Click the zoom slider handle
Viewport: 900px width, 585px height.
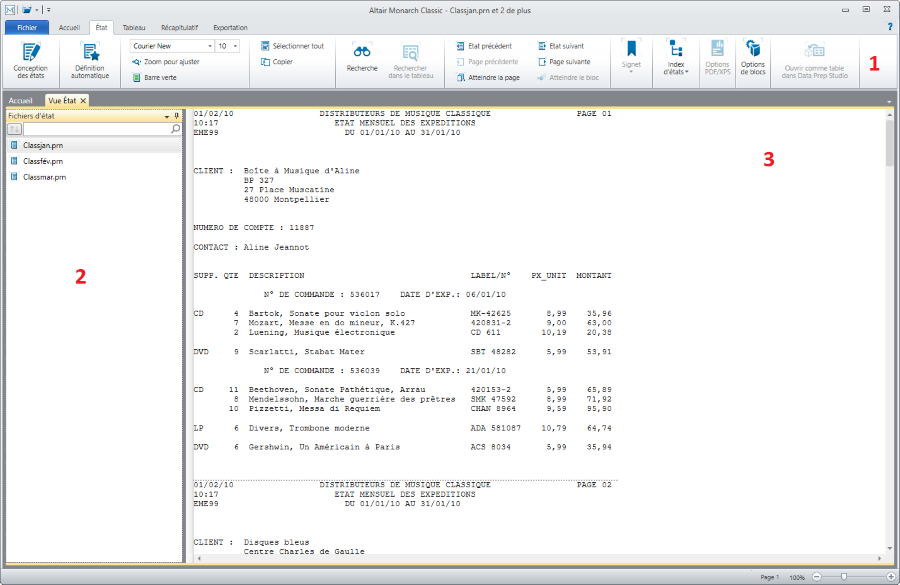(x=845, y=577)
